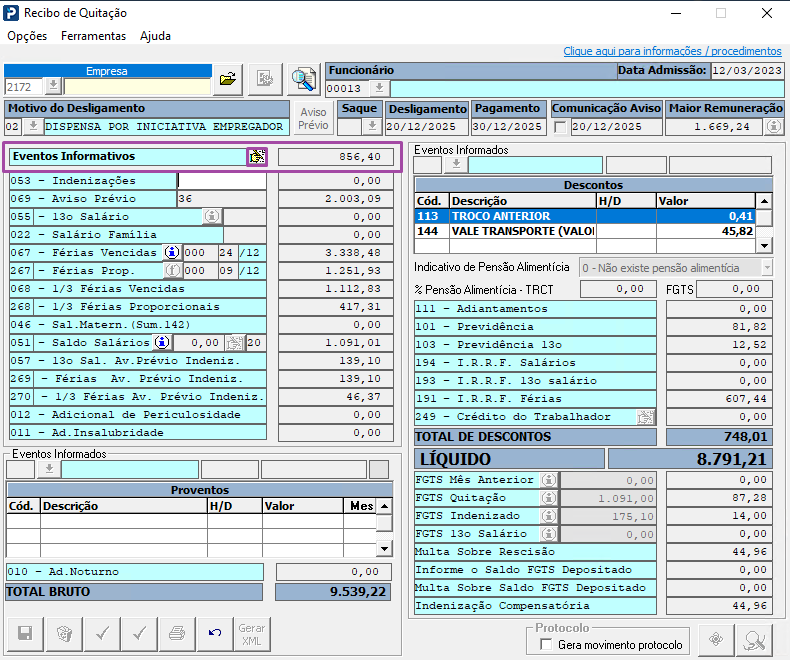
Task: Open the Saque dropdown arrow
Action: (372, 126)
